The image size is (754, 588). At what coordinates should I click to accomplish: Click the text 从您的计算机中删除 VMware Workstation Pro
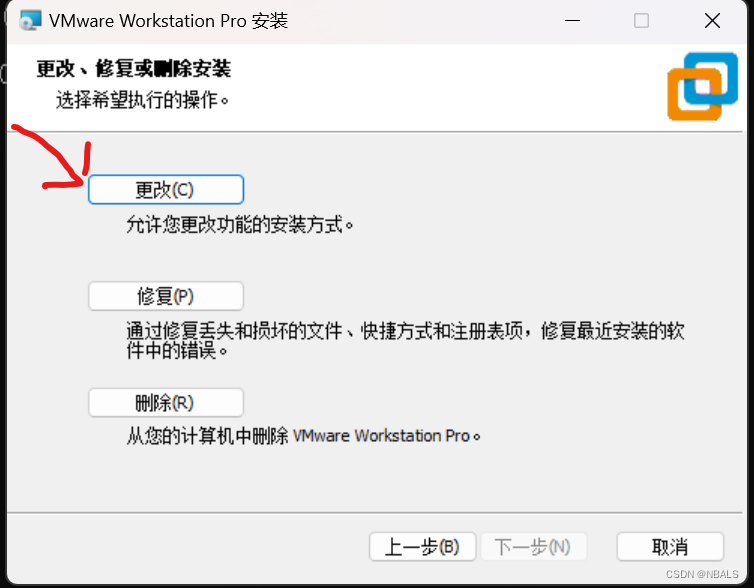(x=303, y=436)
